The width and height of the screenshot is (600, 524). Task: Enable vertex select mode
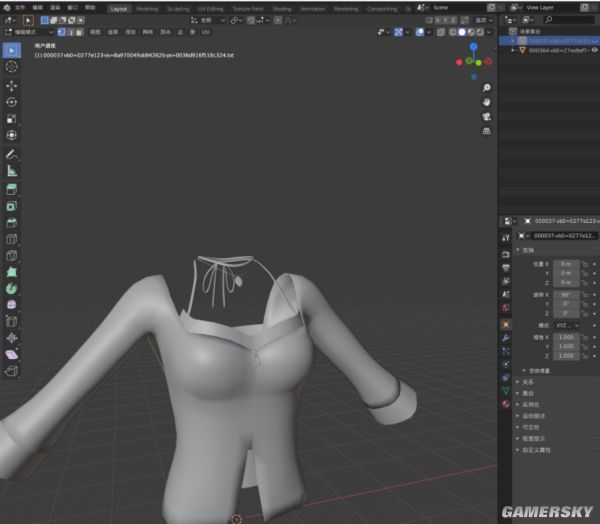click(62, 32)
